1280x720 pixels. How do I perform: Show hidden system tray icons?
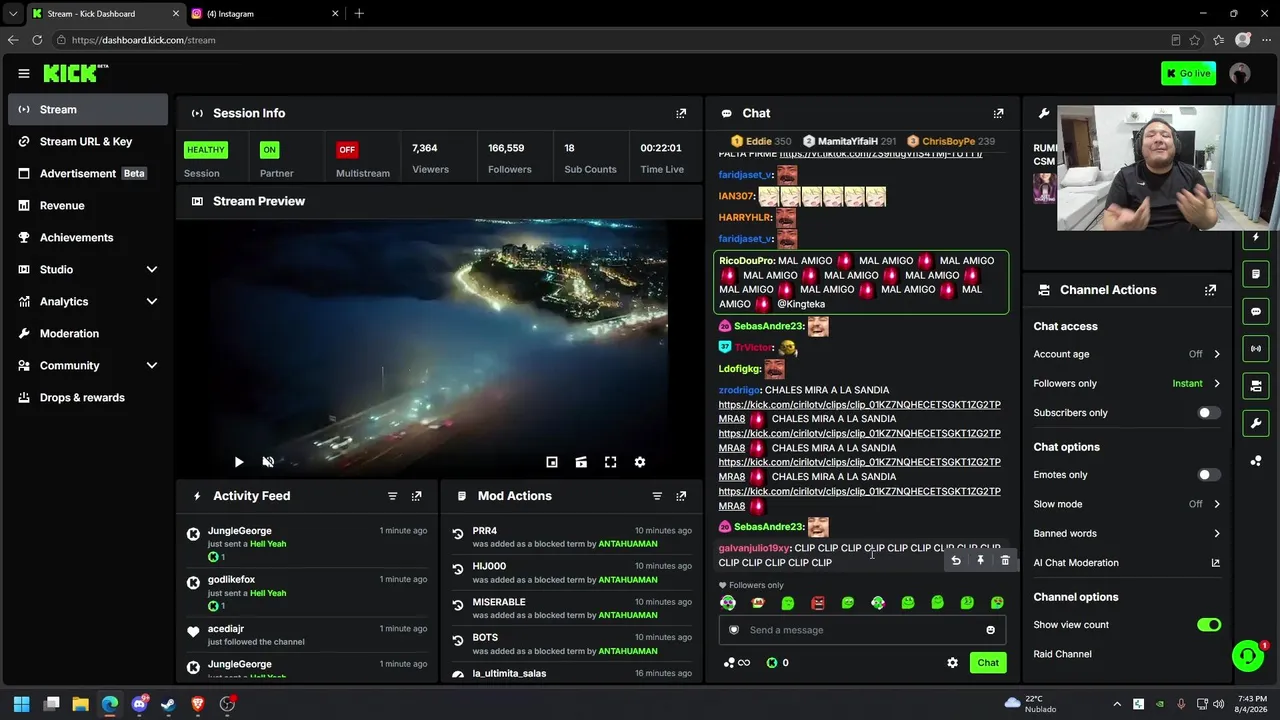(1117, 704)
